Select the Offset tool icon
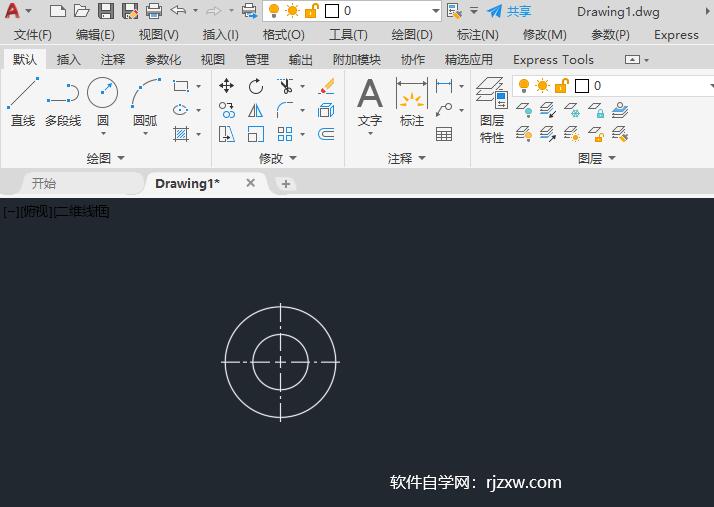Screen dimensions: 714x507 pyautogui.click(x=326, y=134)
